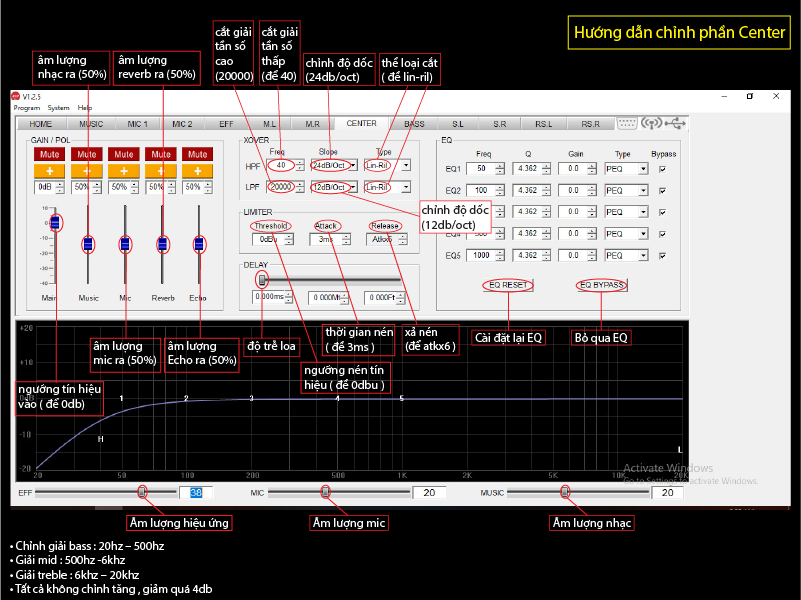Click the DELAY slider handle
Screen dimensions: 801x600
click(x=262, y=280)
